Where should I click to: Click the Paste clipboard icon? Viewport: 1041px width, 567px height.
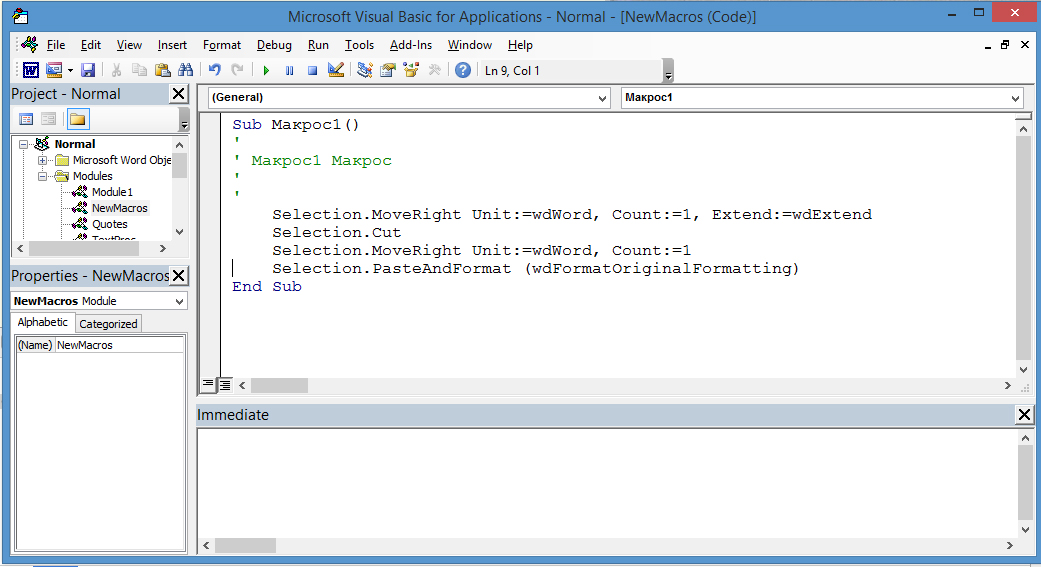(163, 70)
